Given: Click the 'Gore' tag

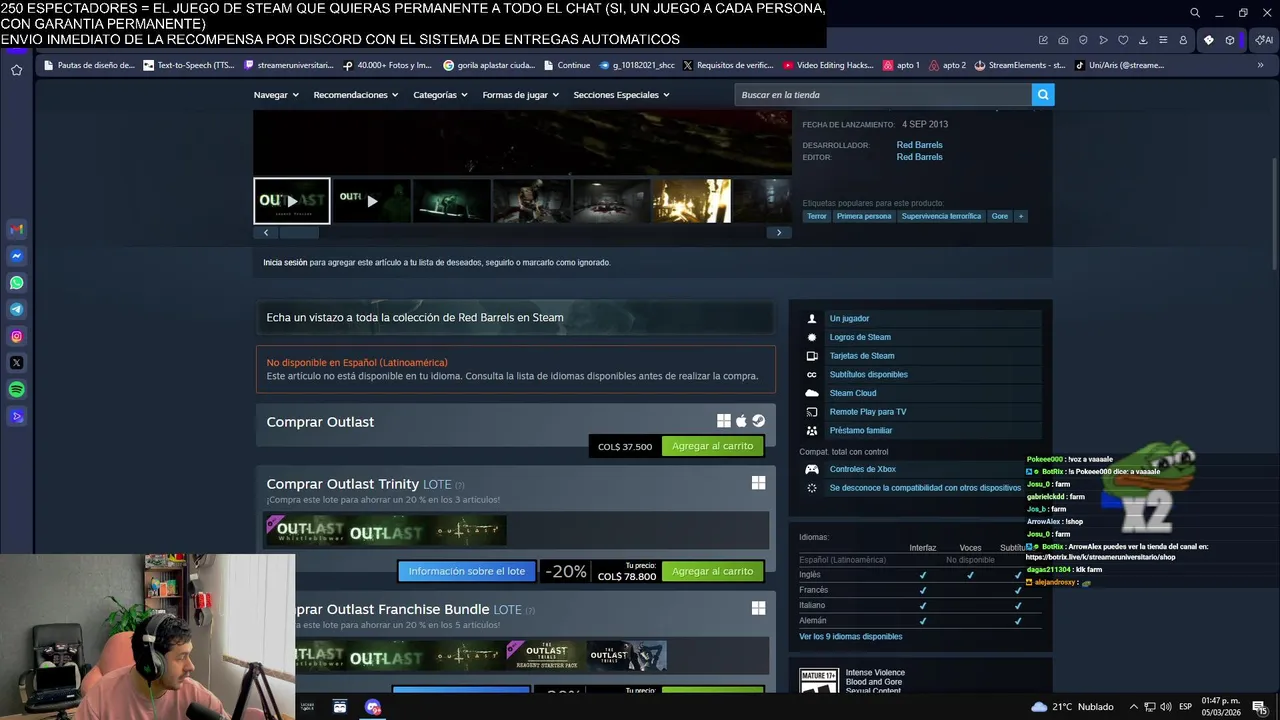Looking at the screenshot, I should coord(1000,216).
